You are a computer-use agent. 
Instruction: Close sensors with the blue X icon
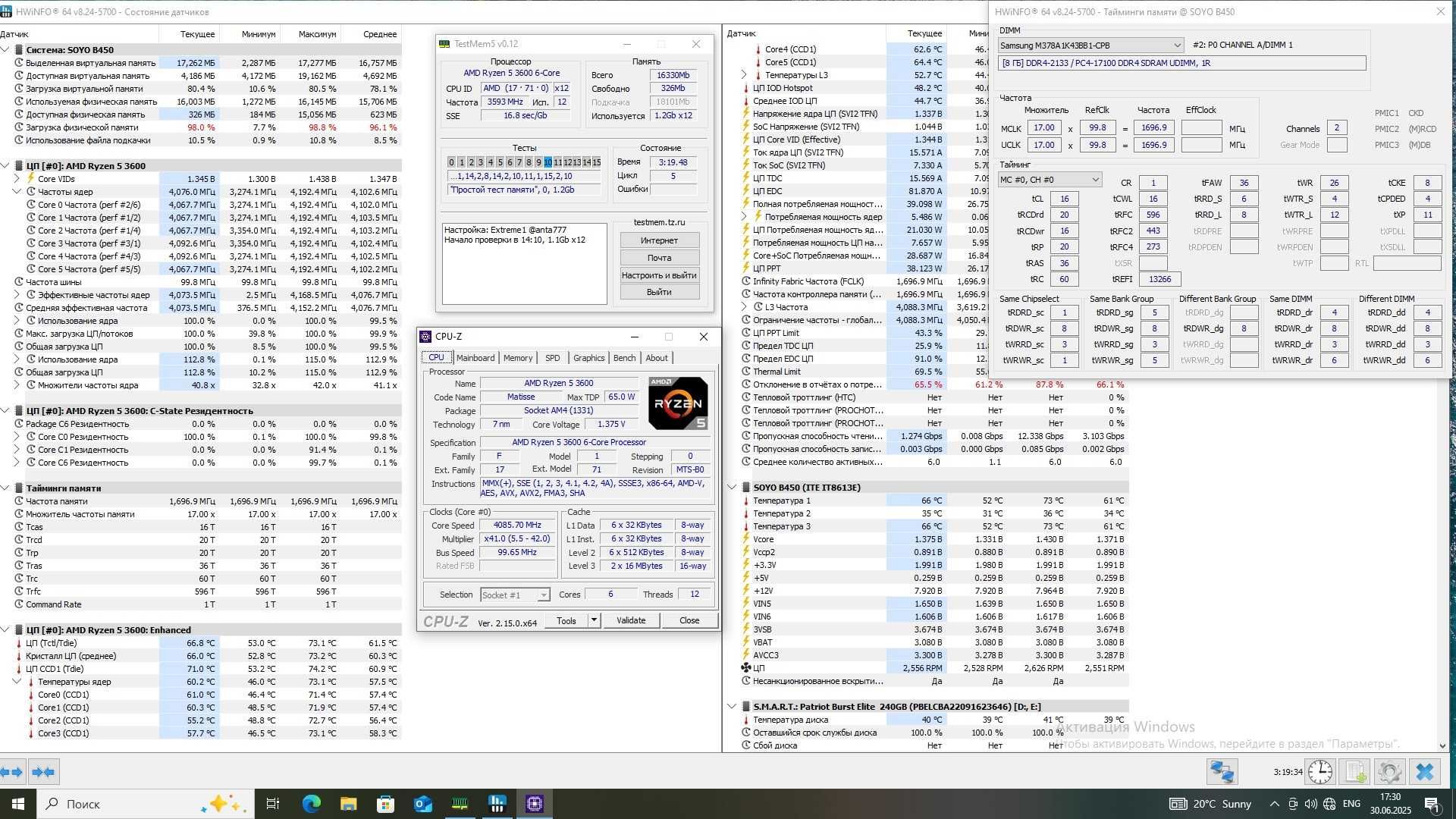(1425, 772)
